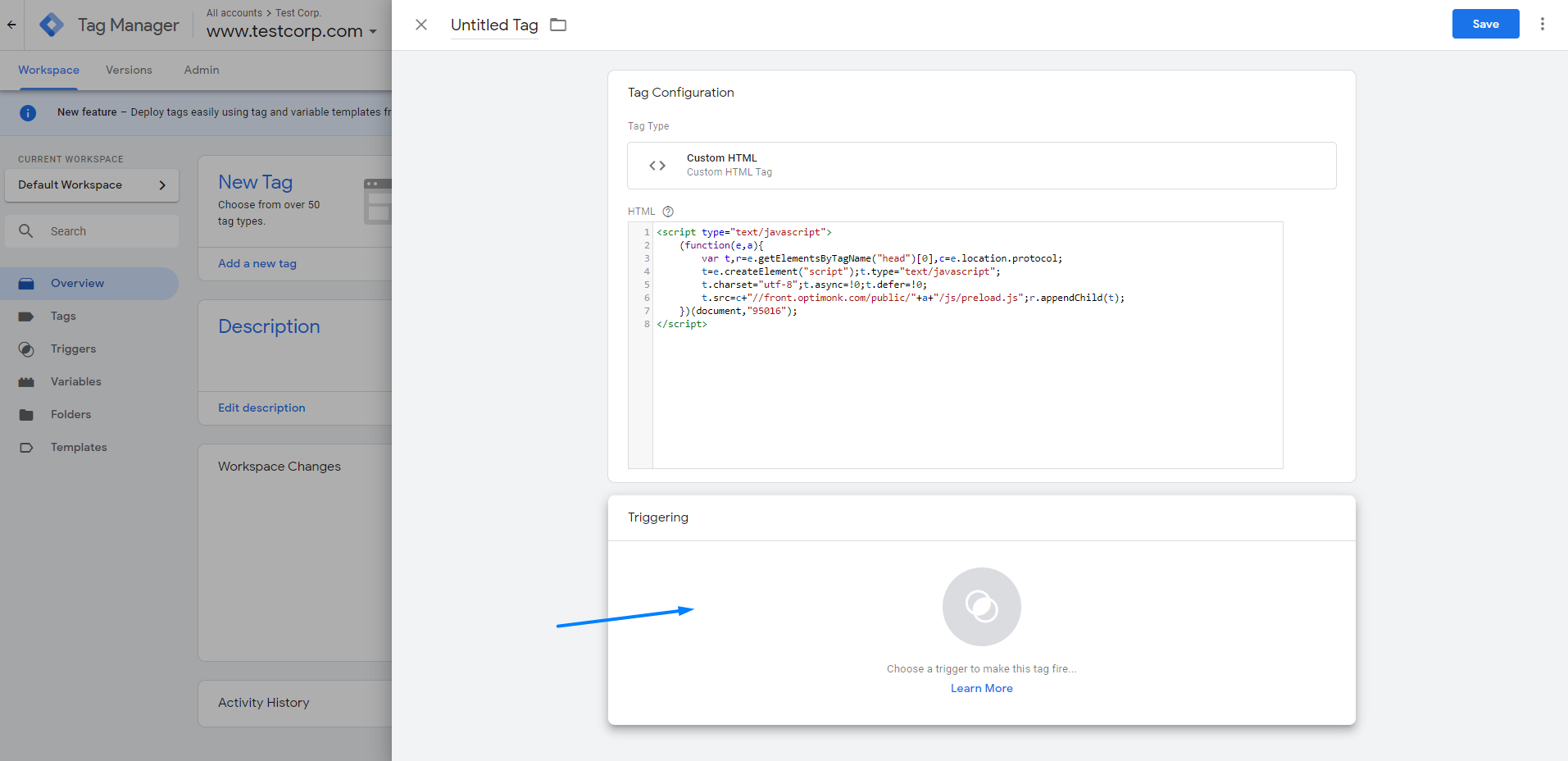
Task: Click the Templates label outline icon
Action: click(26, 448)
